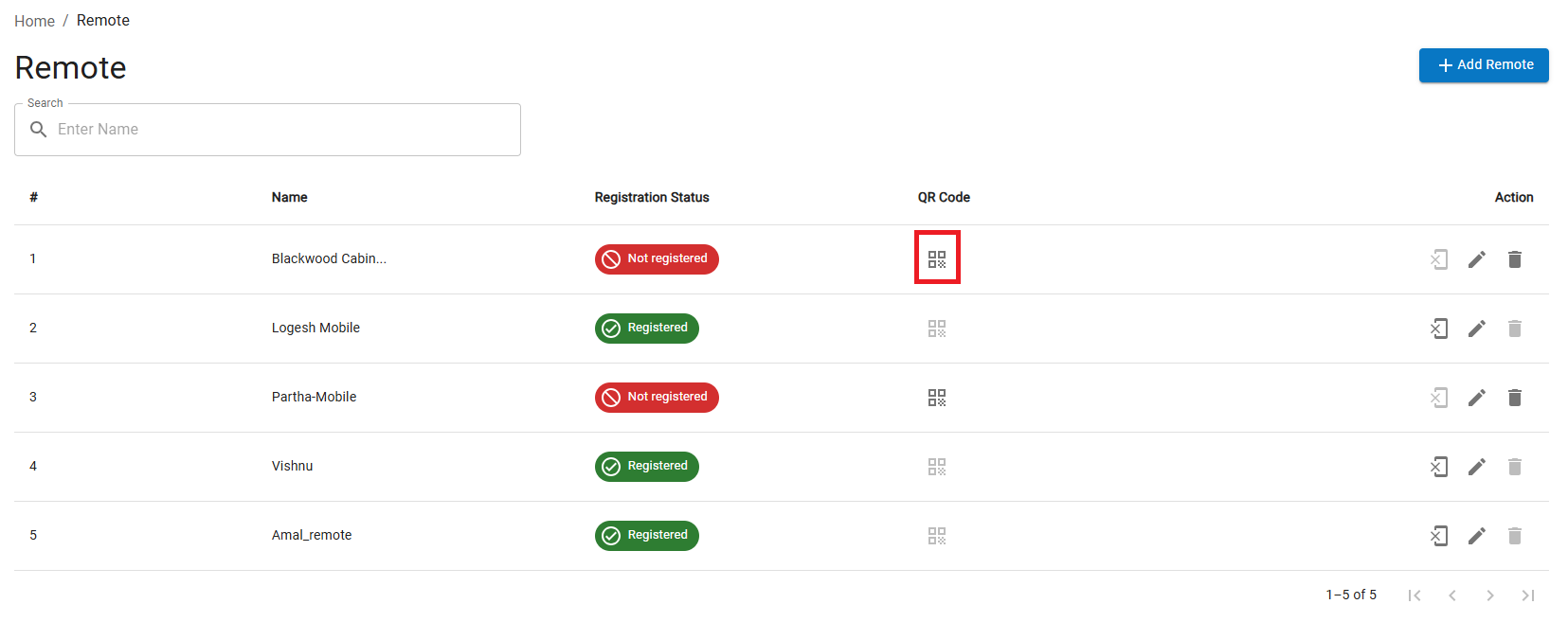Image resolution: width=1568 pixels, height=622 pixels.
Task: Unregister the Amal_remote device
Action: (x=1438, y=536)
